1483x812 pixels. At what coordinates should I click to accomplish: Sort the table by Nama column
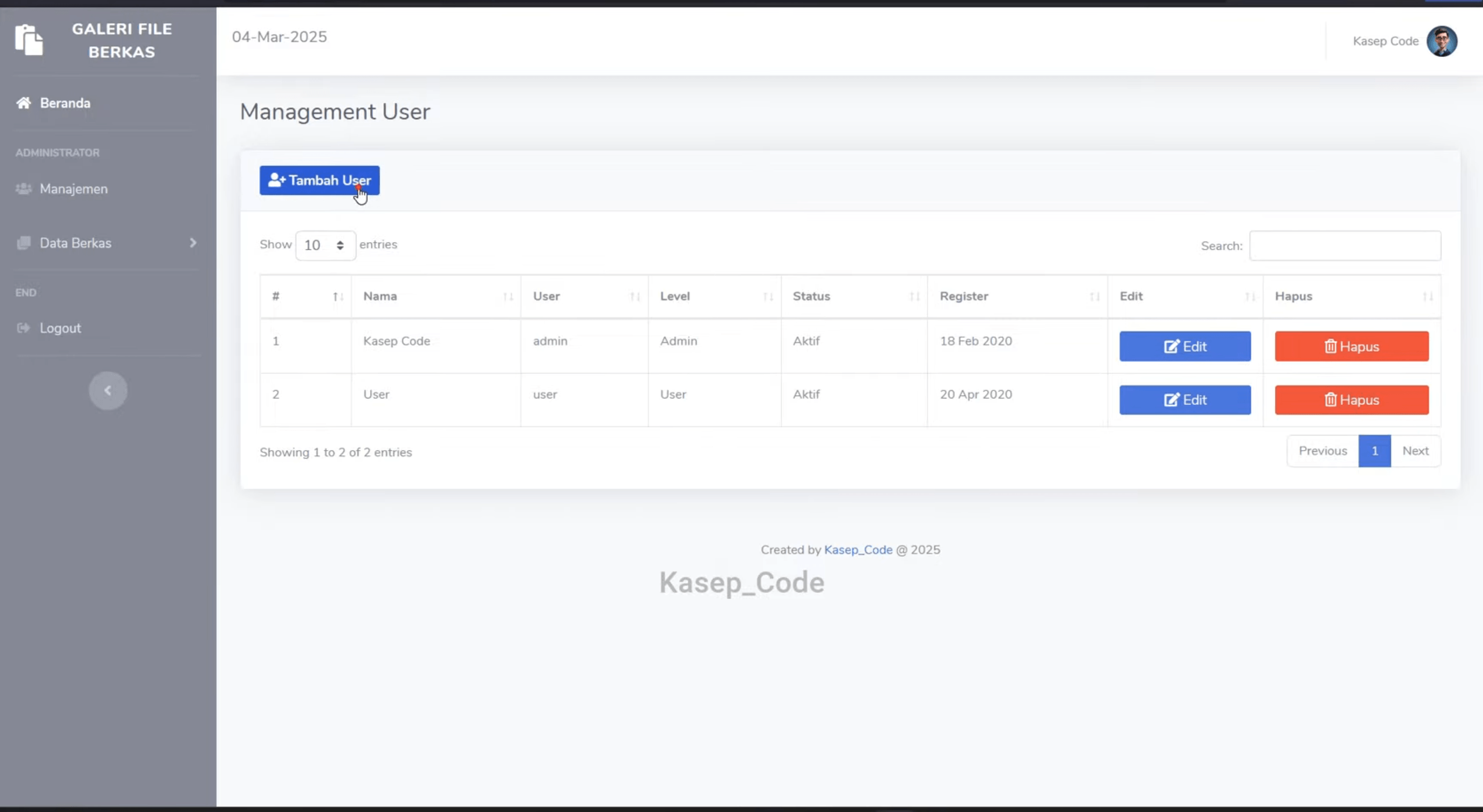436,297
